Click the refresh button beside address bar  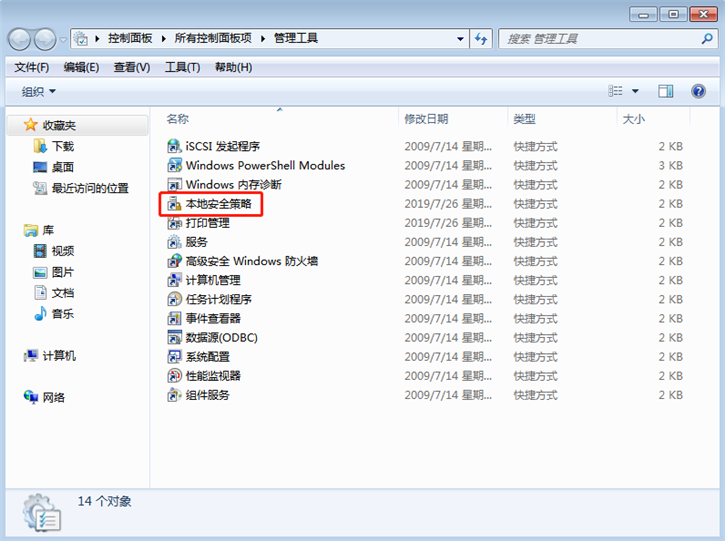click(482, 39)
